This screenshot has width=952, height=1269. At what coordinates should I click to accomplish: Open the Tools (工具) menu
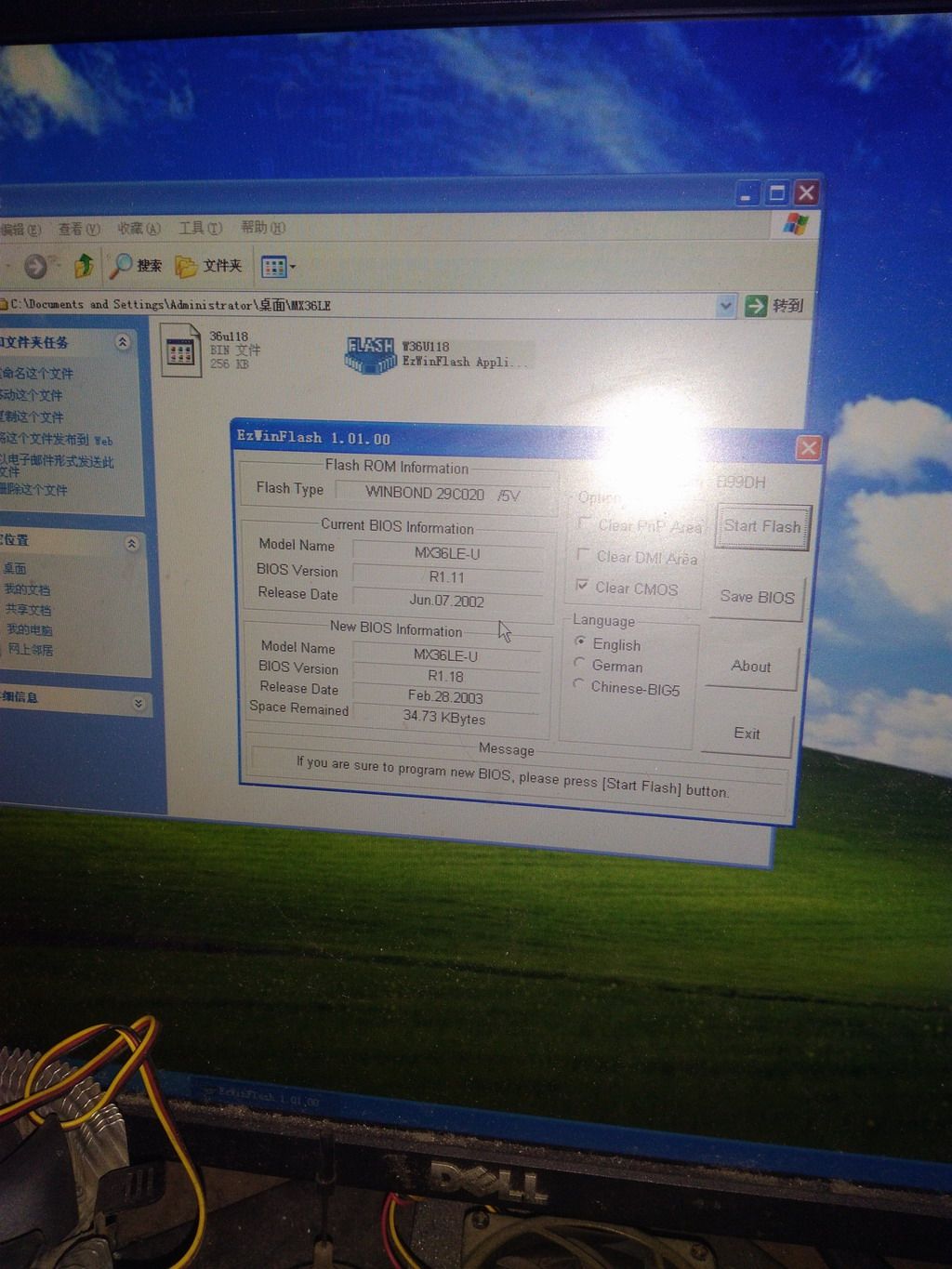[200, 228]
